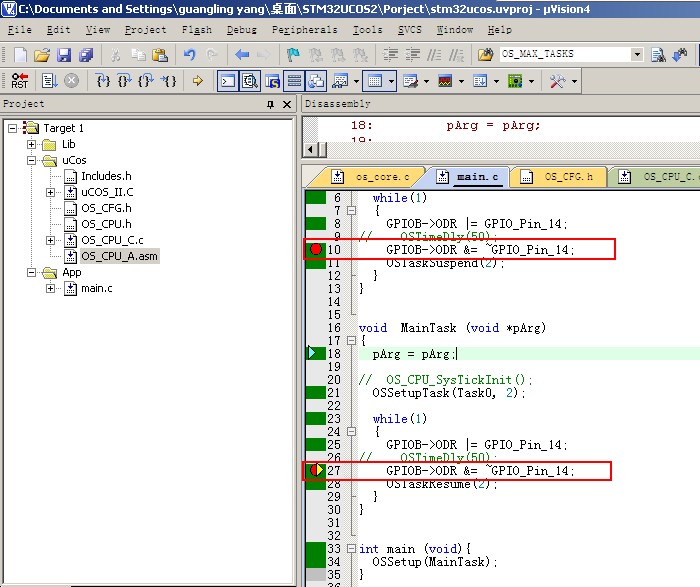Click the Run program toolbar icon
This screenshot has height=587, width=700.
(x=50, y=81)
